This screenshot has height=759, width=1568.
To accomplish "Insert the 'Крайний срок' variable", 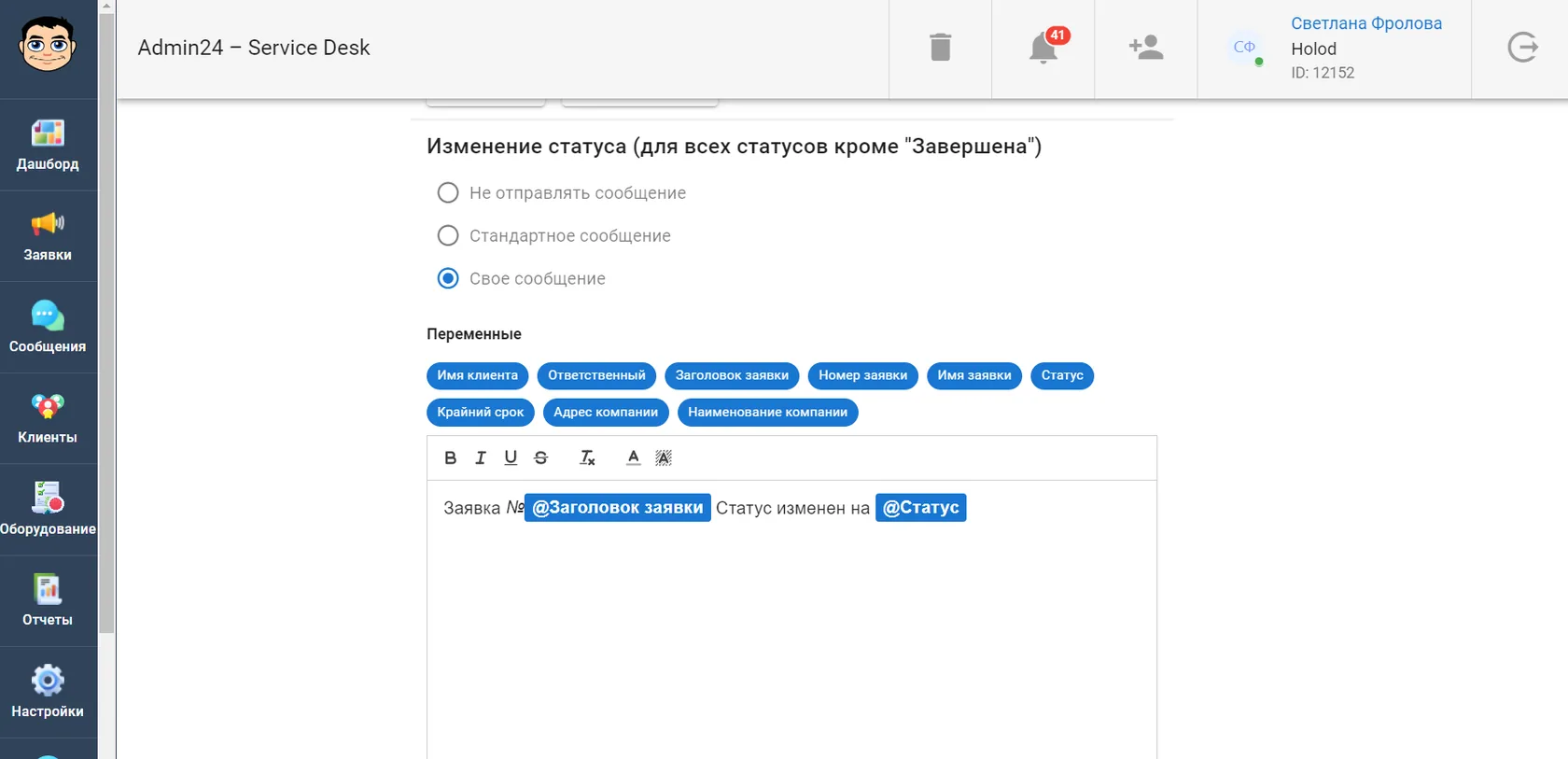I will tap(481, 413).
